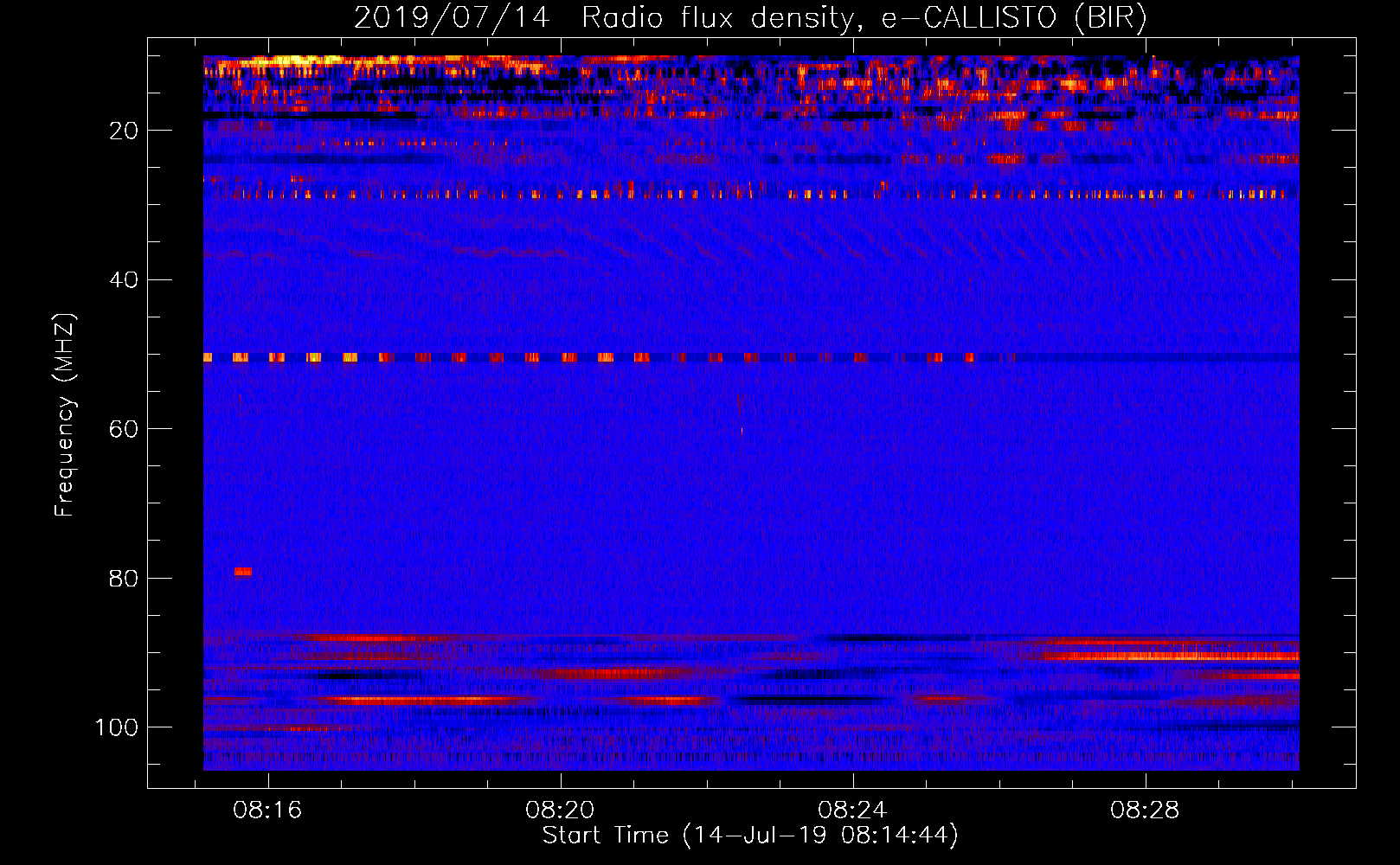Click the 'Frequency (MHZ)' axis label

(65, 415)
